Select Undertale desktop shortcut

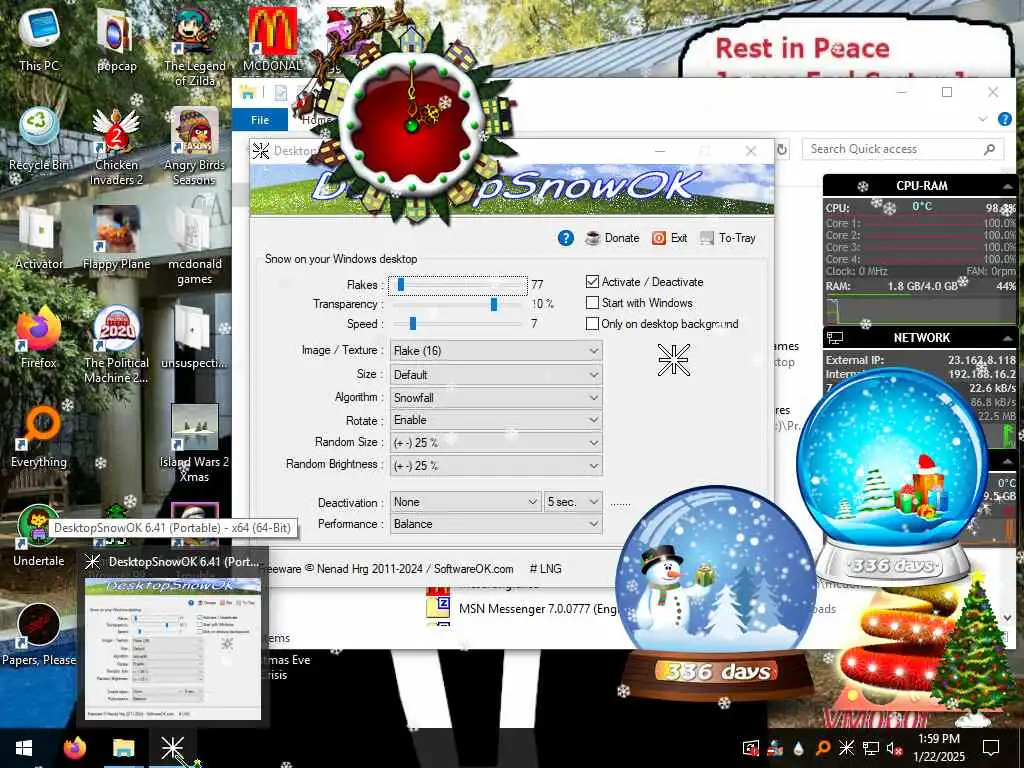pyautogui.click(x=39, y=535)
